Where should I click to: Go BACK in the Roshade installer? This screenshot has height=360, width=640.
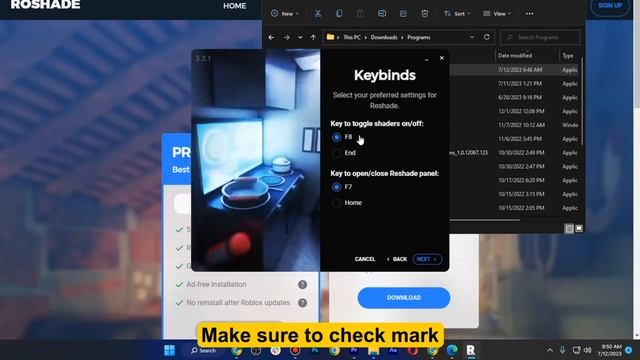(397, 259)
